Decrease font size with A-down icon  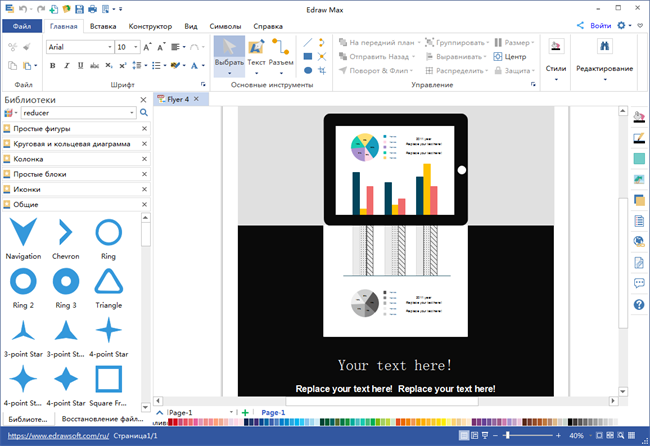point(161,47)
